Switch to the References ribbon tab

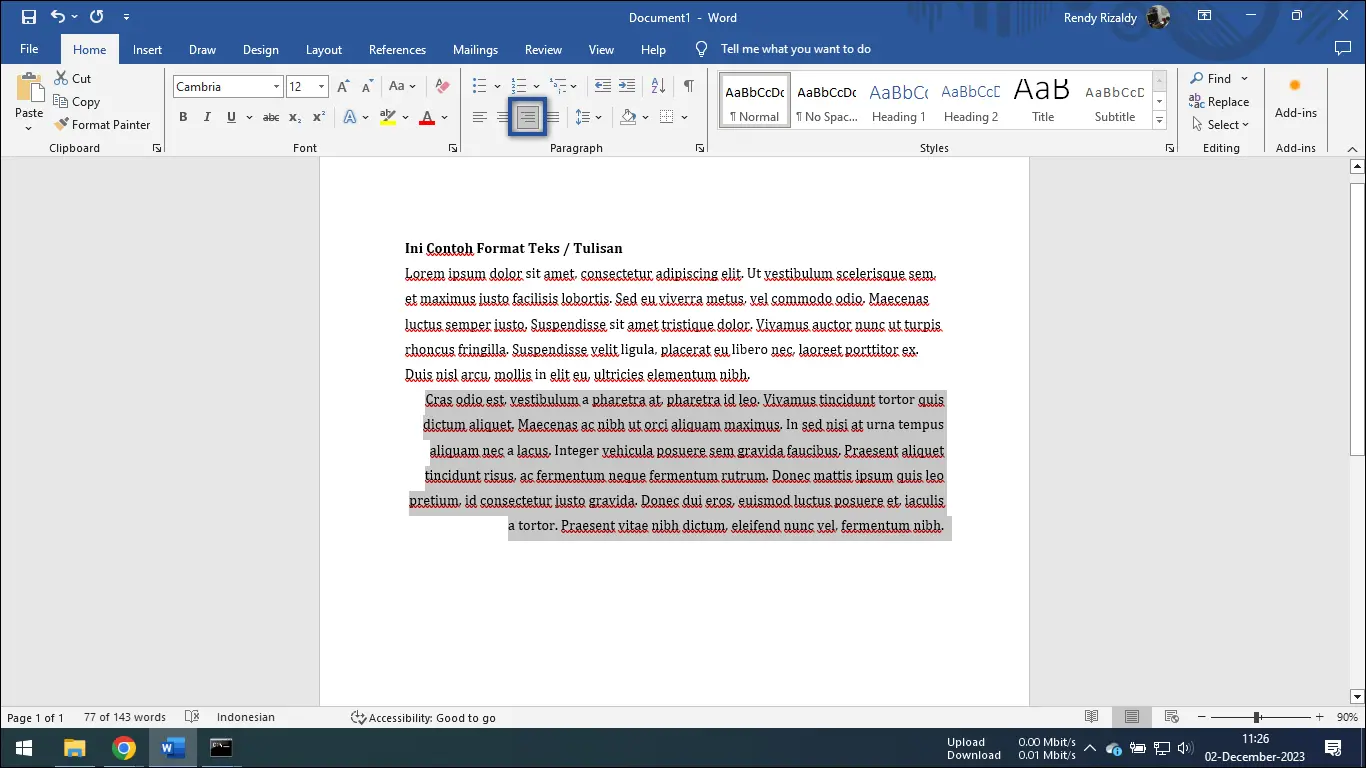(x=397, y=49)
